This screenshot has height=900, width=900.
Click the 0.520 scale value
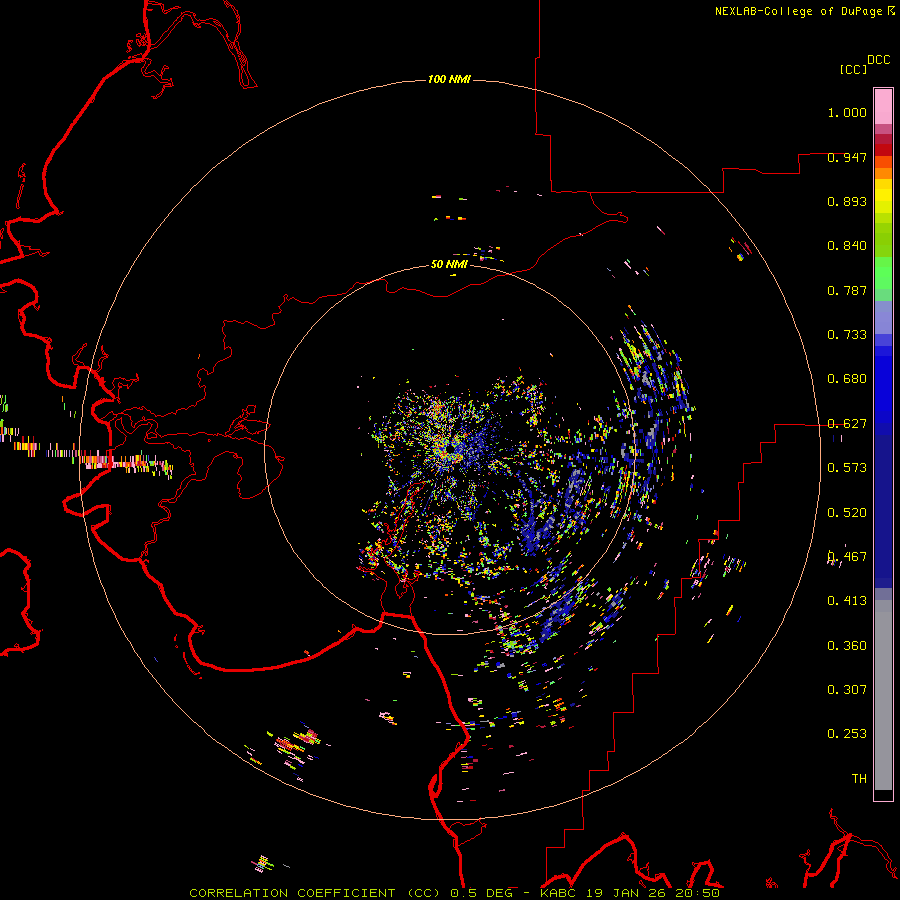tap(847, 513)
